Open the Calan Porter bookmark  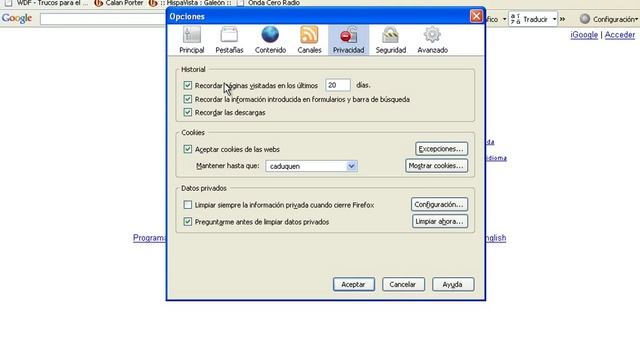[119, 3]
